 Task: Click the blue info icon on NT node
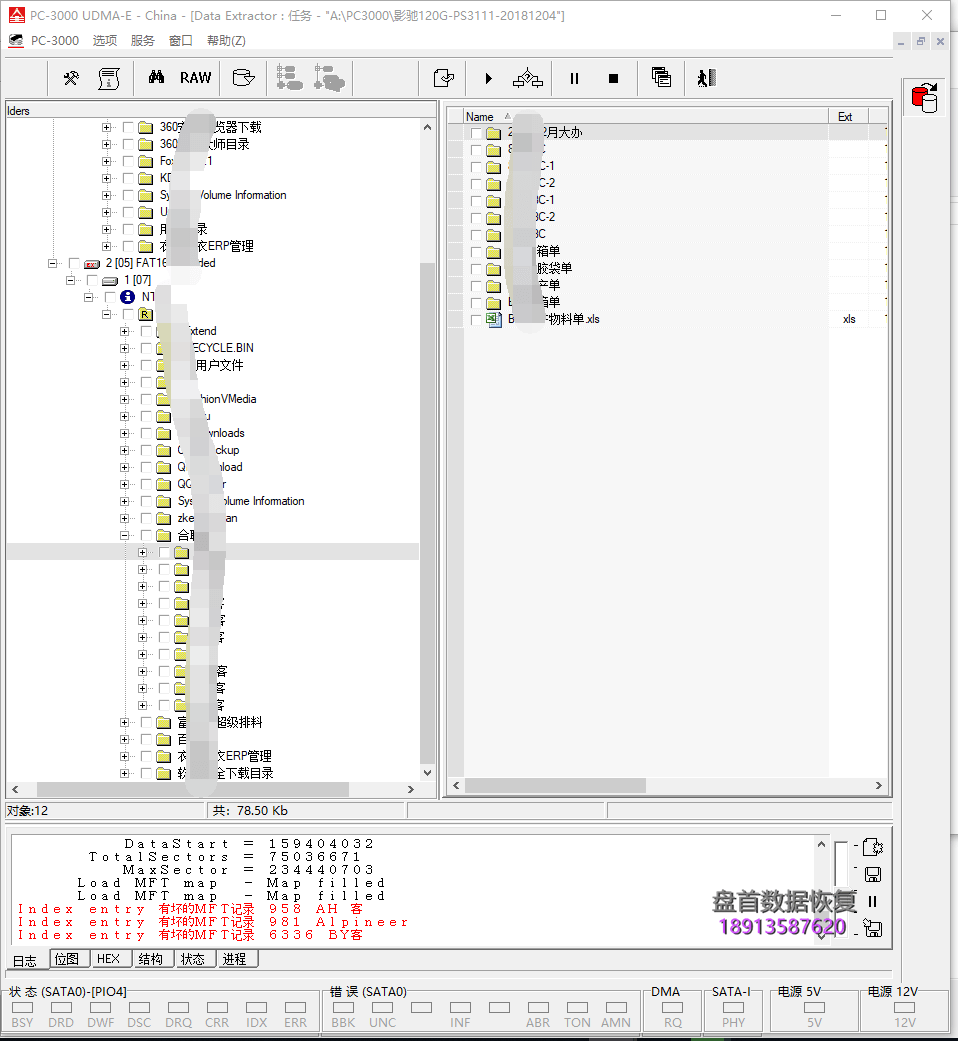click(x=127, y=297)
